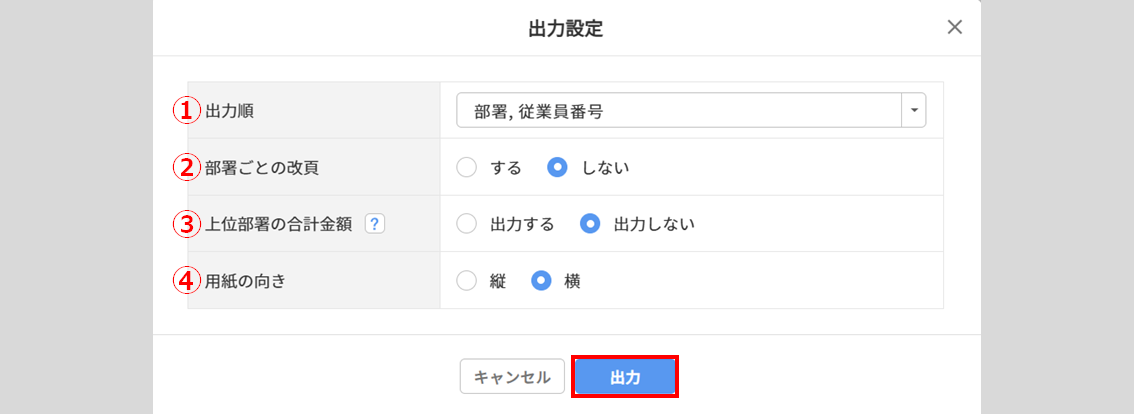Screen dimensions: 1134x414
Task: Click the blue 出力 button
Action: (x=625, y=377)
